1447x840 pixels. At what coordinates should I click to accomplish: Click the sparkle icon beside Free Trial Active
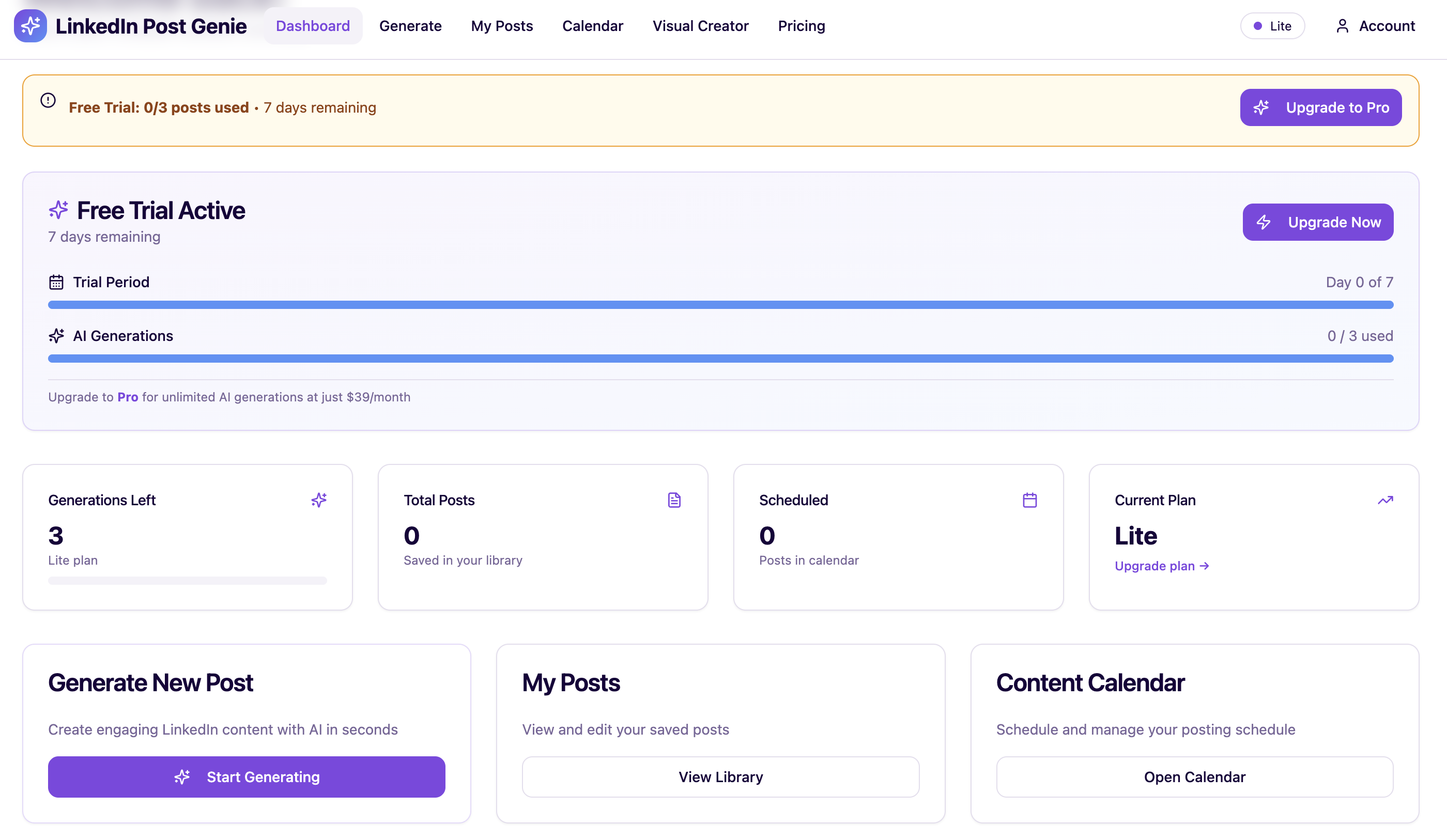pyautogui.click(x=58, y=210)
